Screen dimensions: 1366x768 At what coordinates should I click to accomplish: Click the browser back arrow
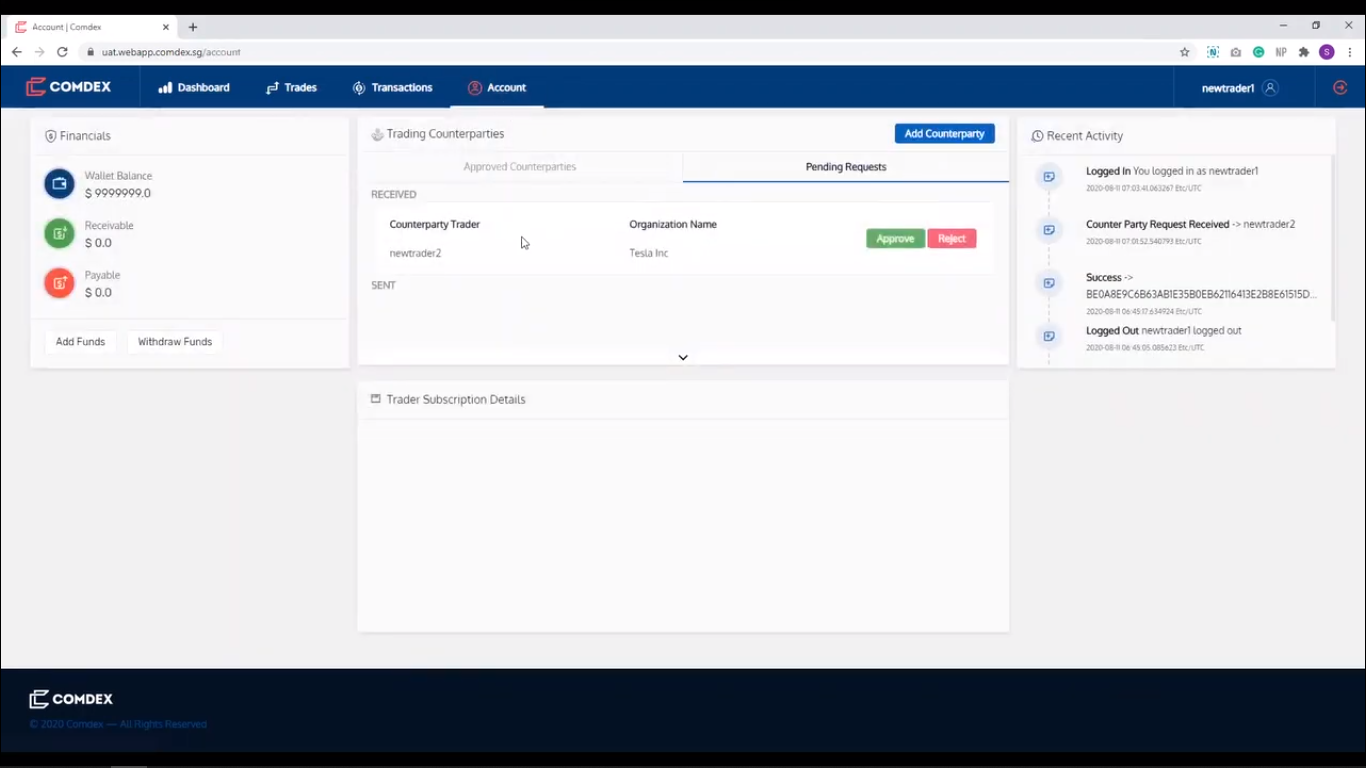click(17, 52)
